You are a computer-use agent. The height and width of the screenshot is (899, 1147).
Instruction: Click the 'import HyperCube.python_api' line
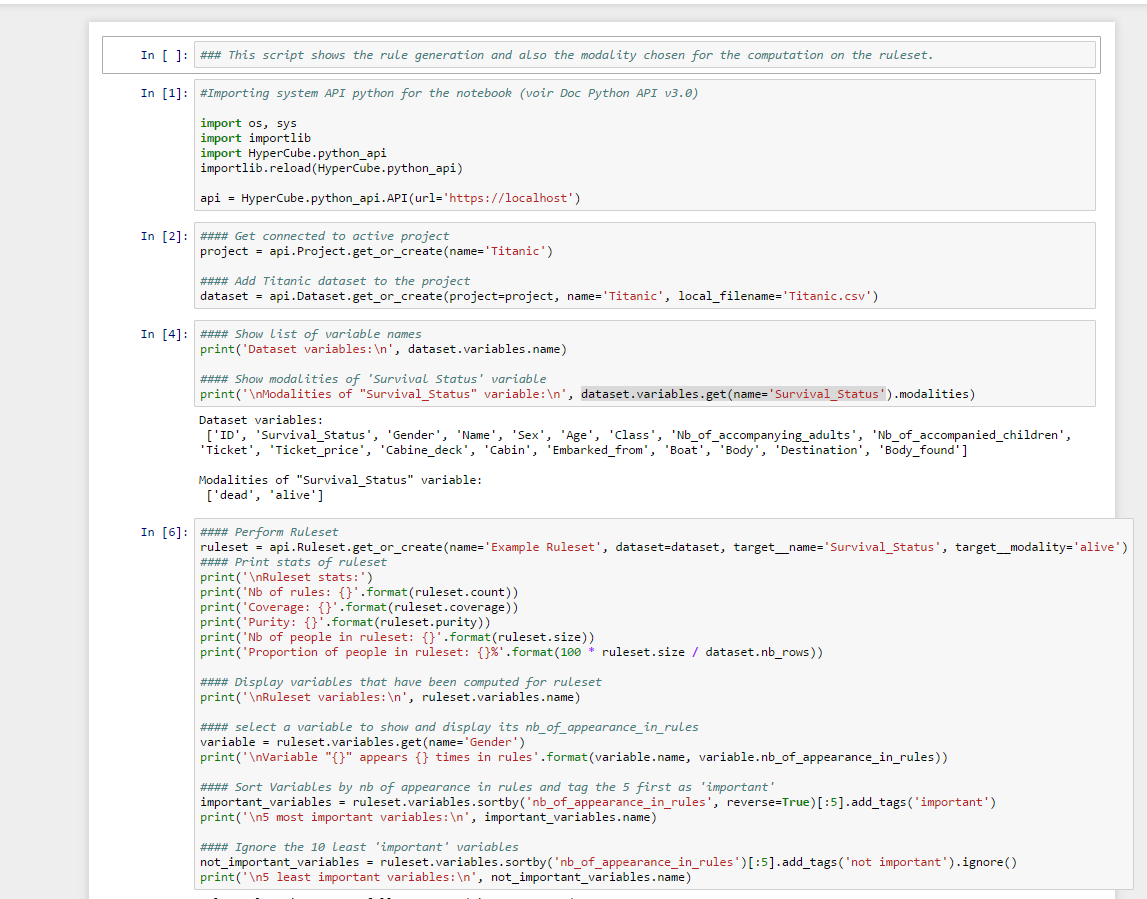[x=293, y=153]
